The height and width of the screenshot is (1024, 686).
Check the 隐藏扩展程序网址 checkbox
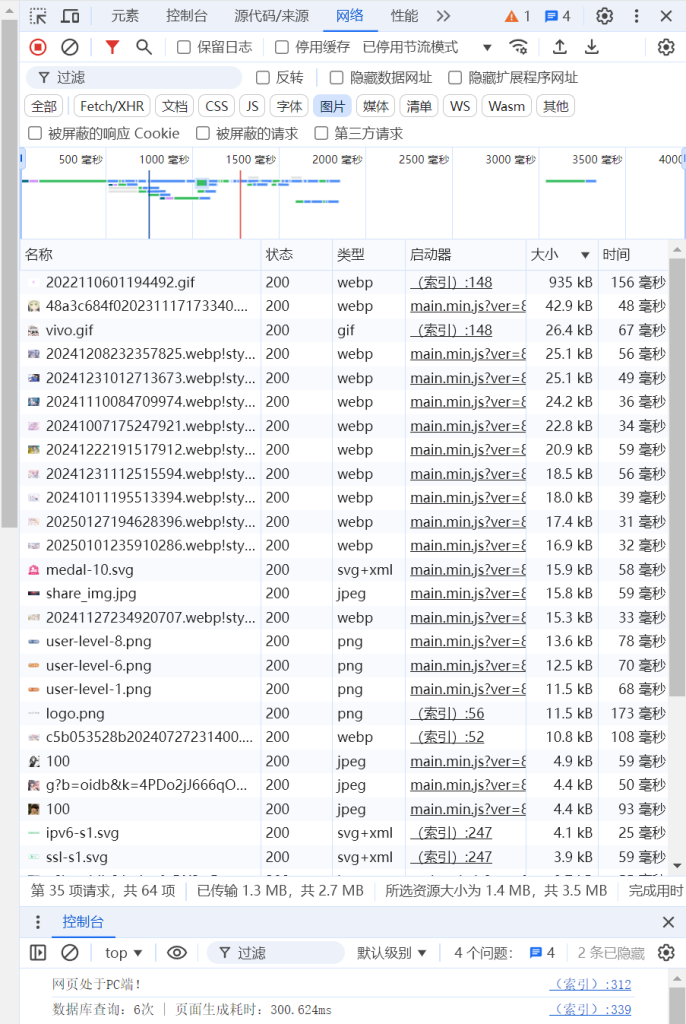tap(455, 78)
